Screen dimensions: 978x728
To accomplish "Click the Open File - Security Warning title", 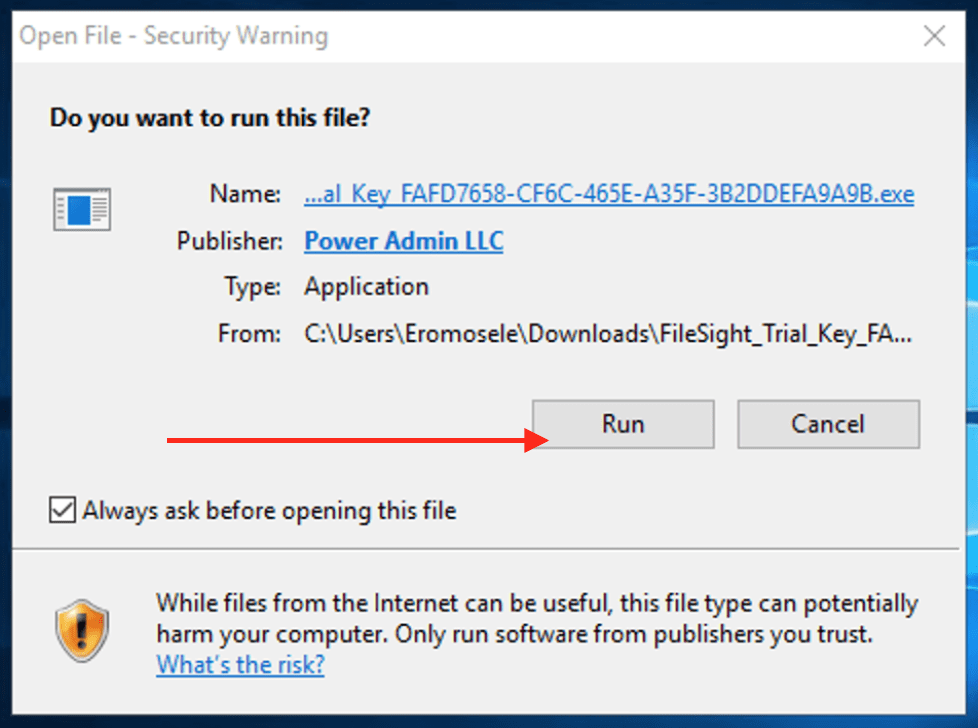I will point(174,37).
